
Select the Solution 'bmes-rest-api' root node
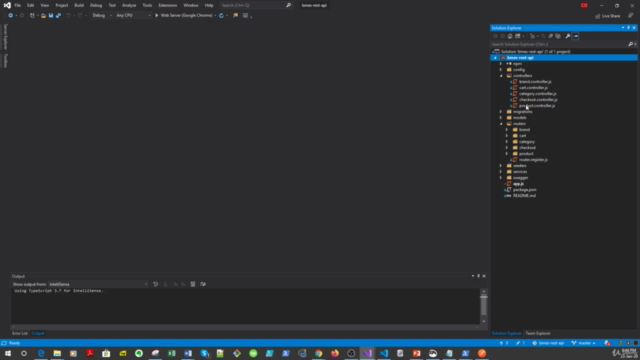pos(535,51)
